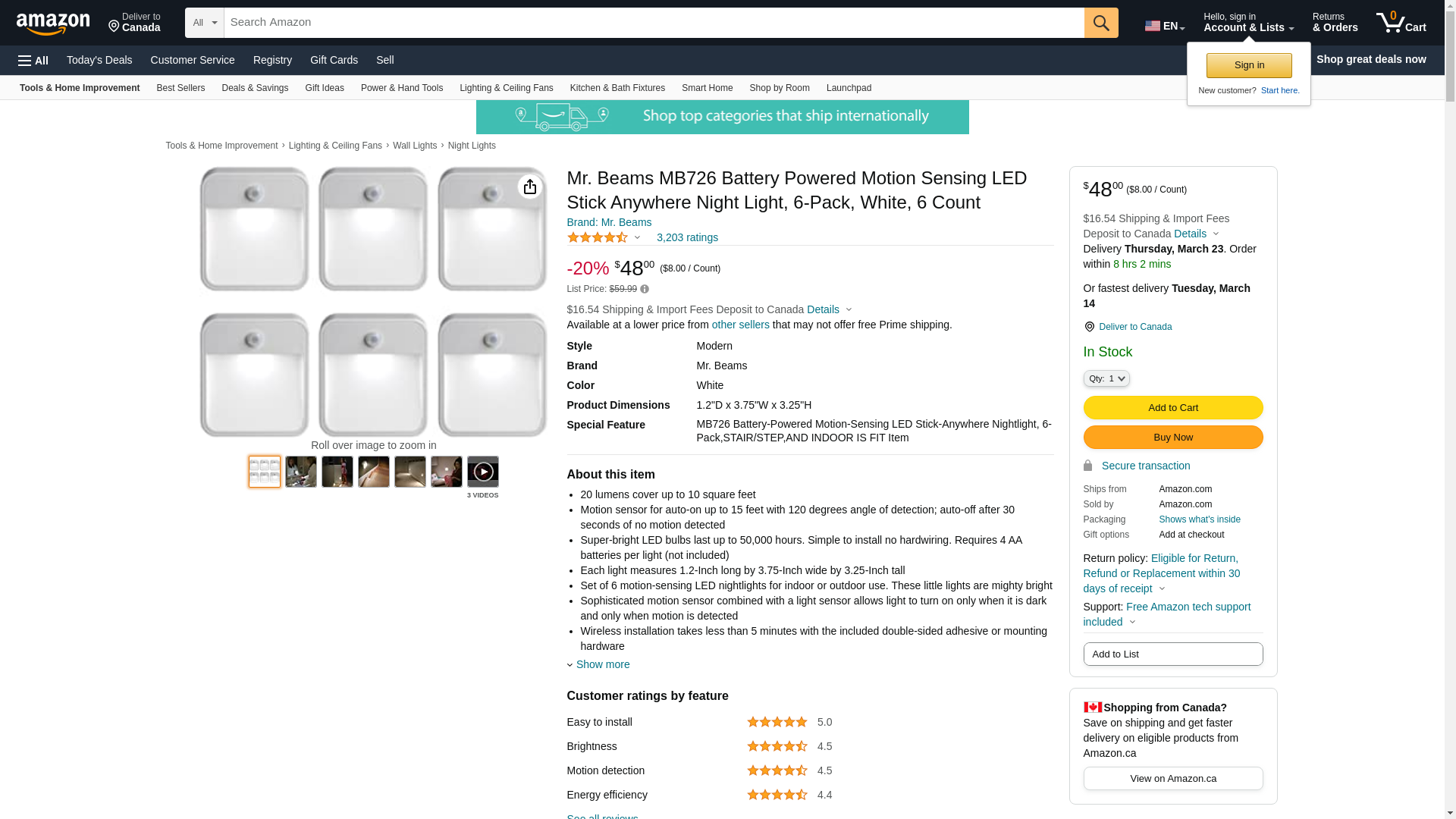This screenshot has height=819, width=1456.
Task: Open the Qty quantity dropdown
Action: 1106,378
